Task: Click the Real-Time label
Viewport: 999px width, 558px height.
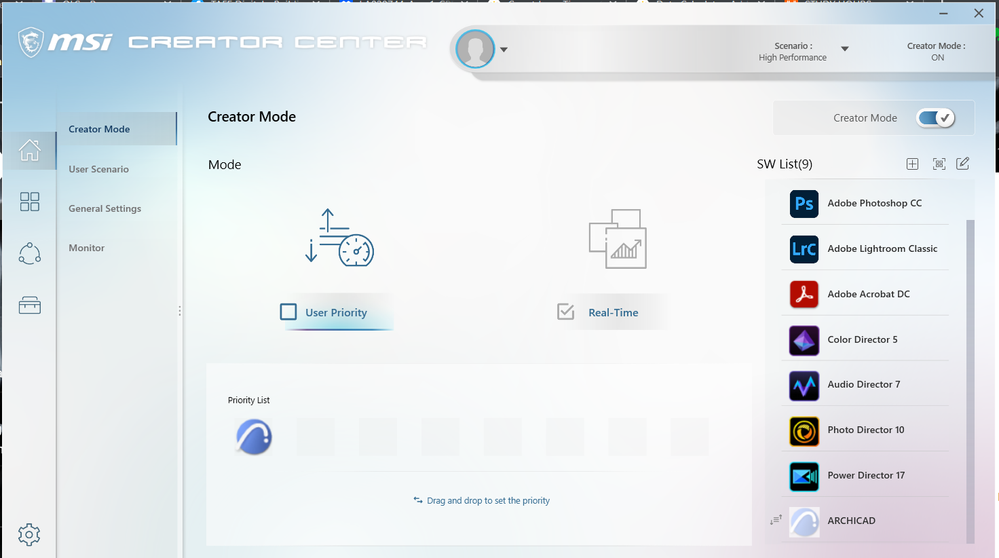Action: [613, 313]
